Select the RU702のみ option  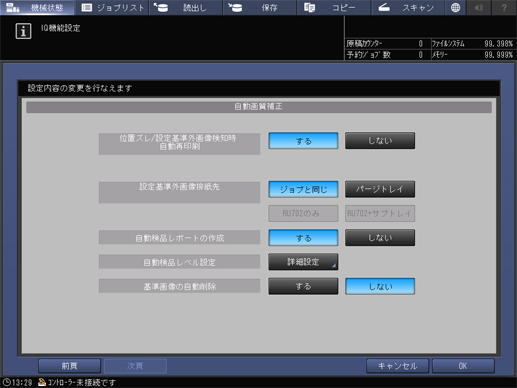coord(303,213)
